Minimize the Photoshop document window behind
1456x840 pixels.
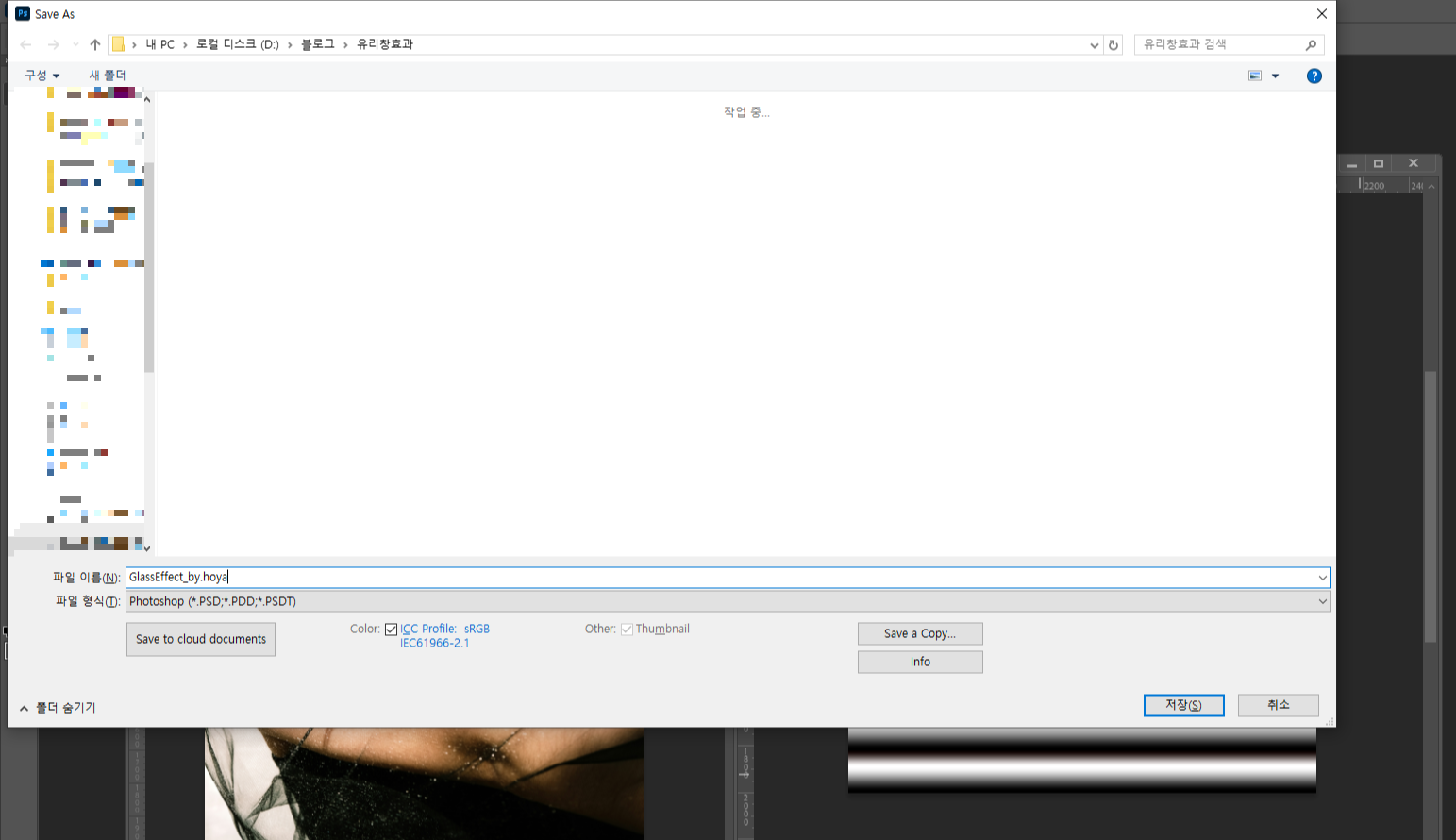[1352, 164]
